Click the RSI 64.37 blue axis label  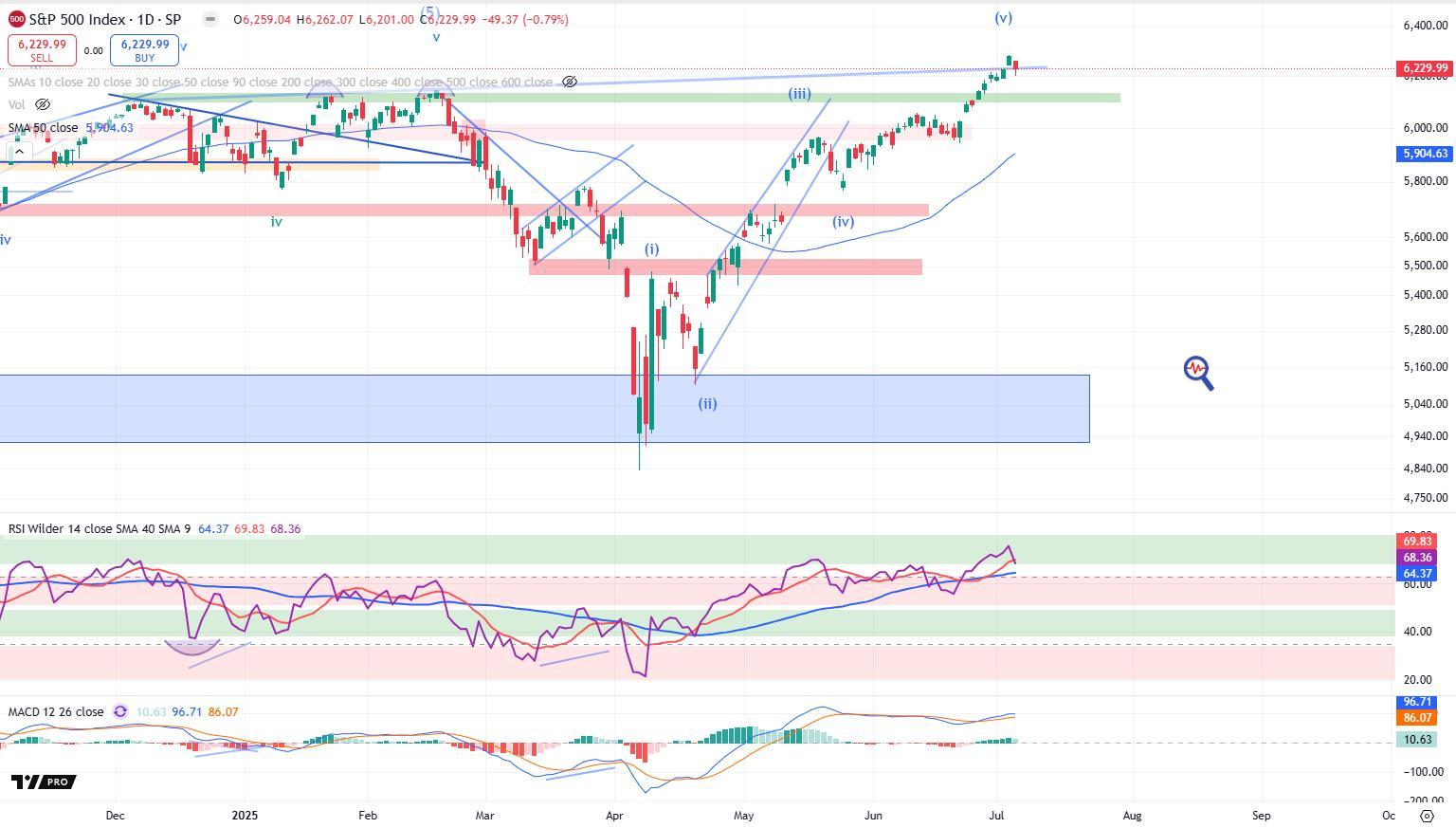pos(1417,574)
